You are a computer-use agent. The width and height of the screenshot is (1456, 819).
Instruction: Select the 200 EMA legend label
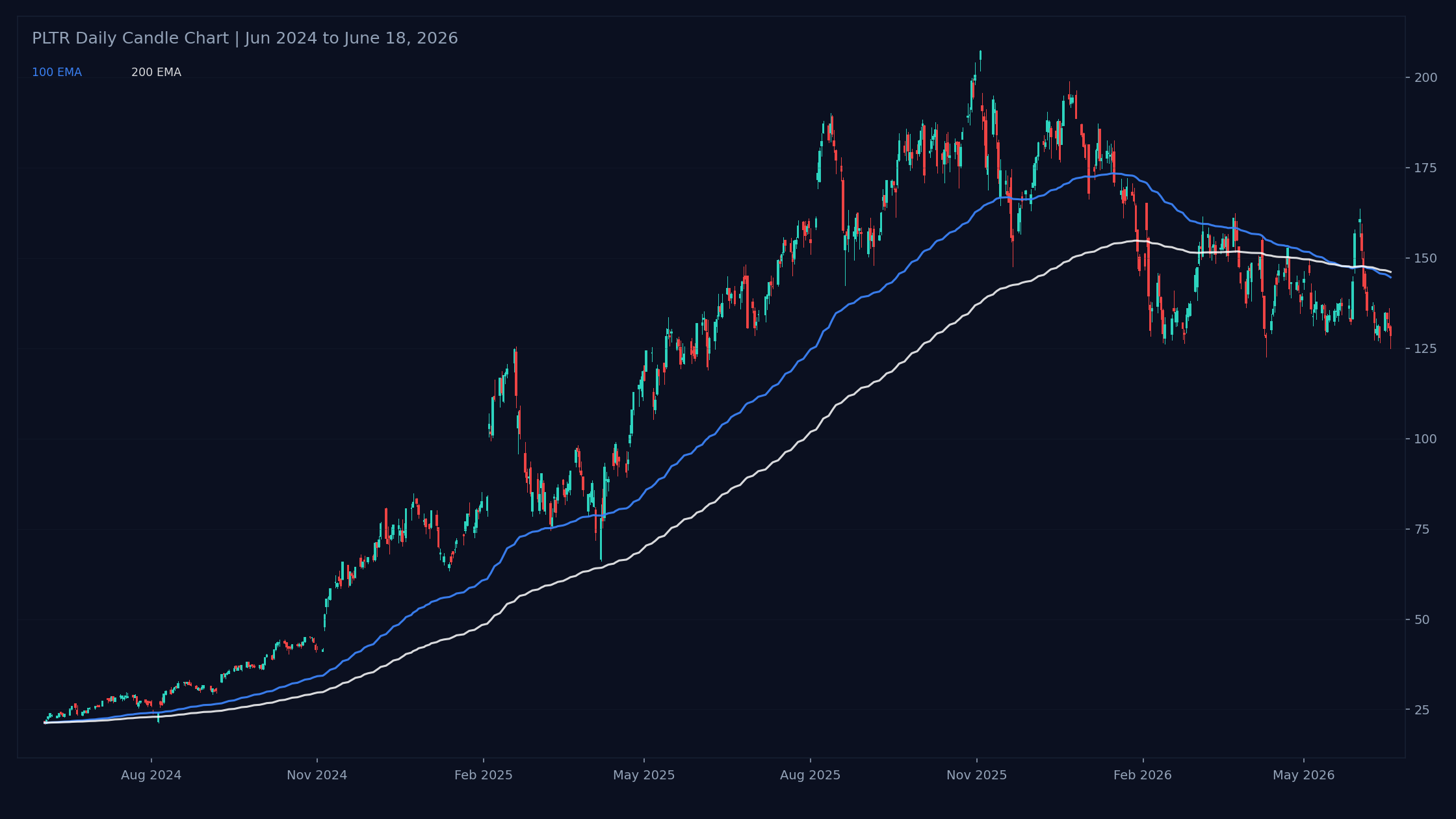156,73
